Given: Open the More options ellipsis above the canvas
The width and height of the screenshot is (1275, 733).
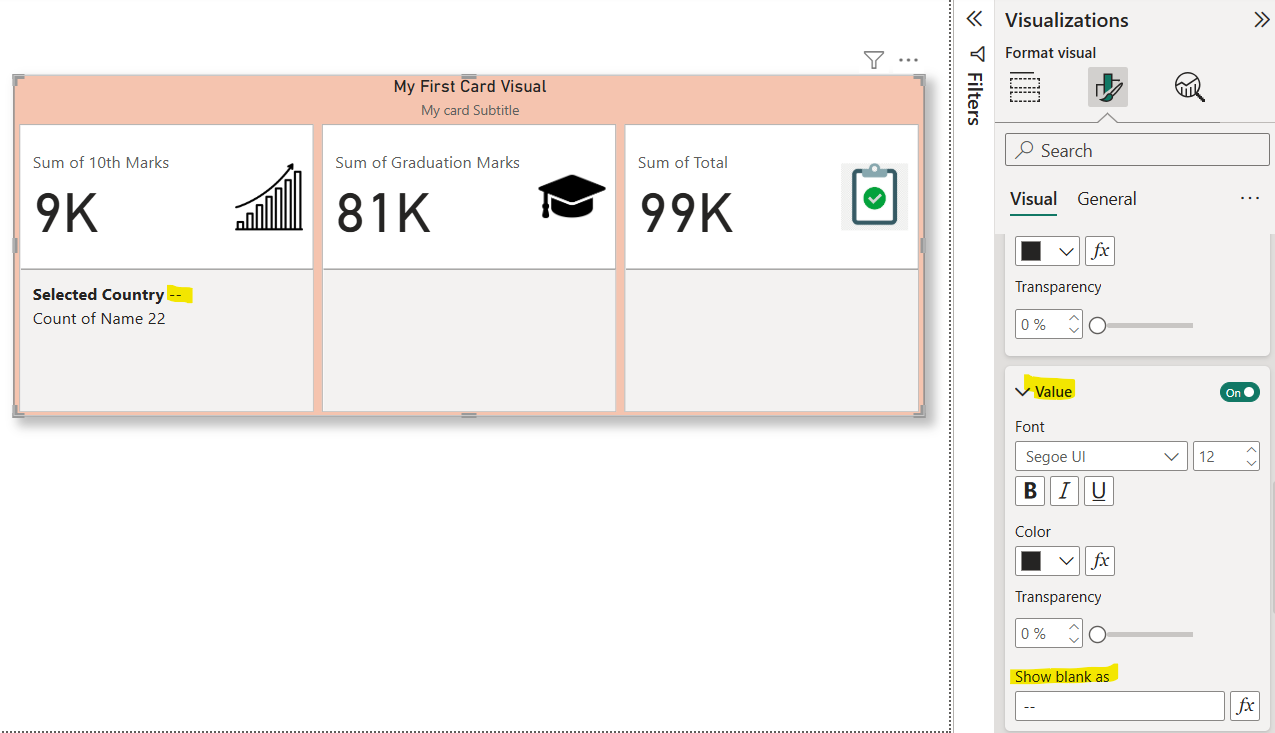Looking at the screenshot, I should click(908, 60).
